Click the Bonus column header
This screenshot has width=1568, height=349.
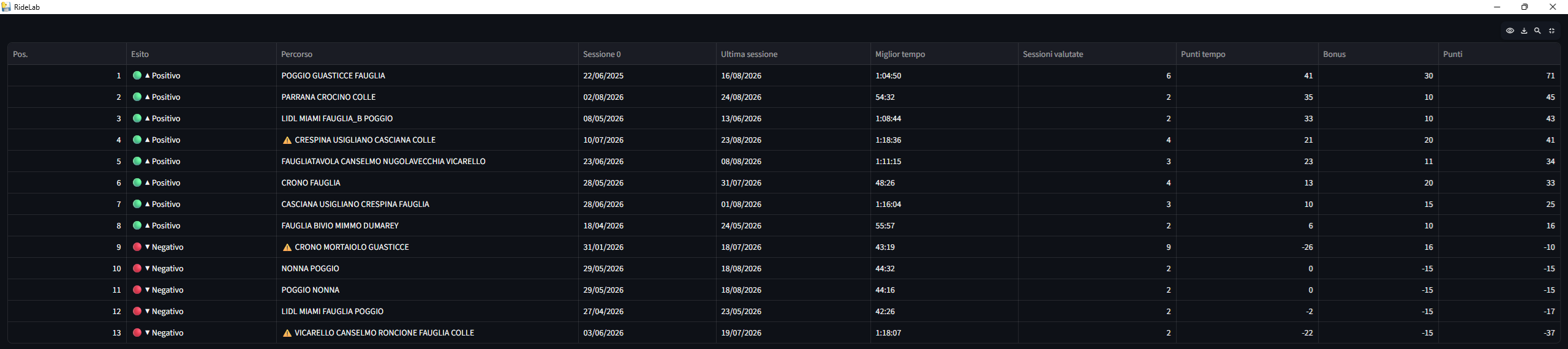coord(1379,54)
